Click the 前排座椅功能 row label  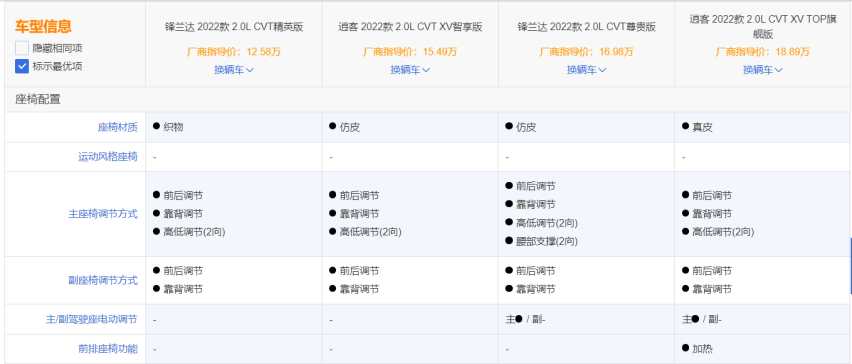click(108, 349)
